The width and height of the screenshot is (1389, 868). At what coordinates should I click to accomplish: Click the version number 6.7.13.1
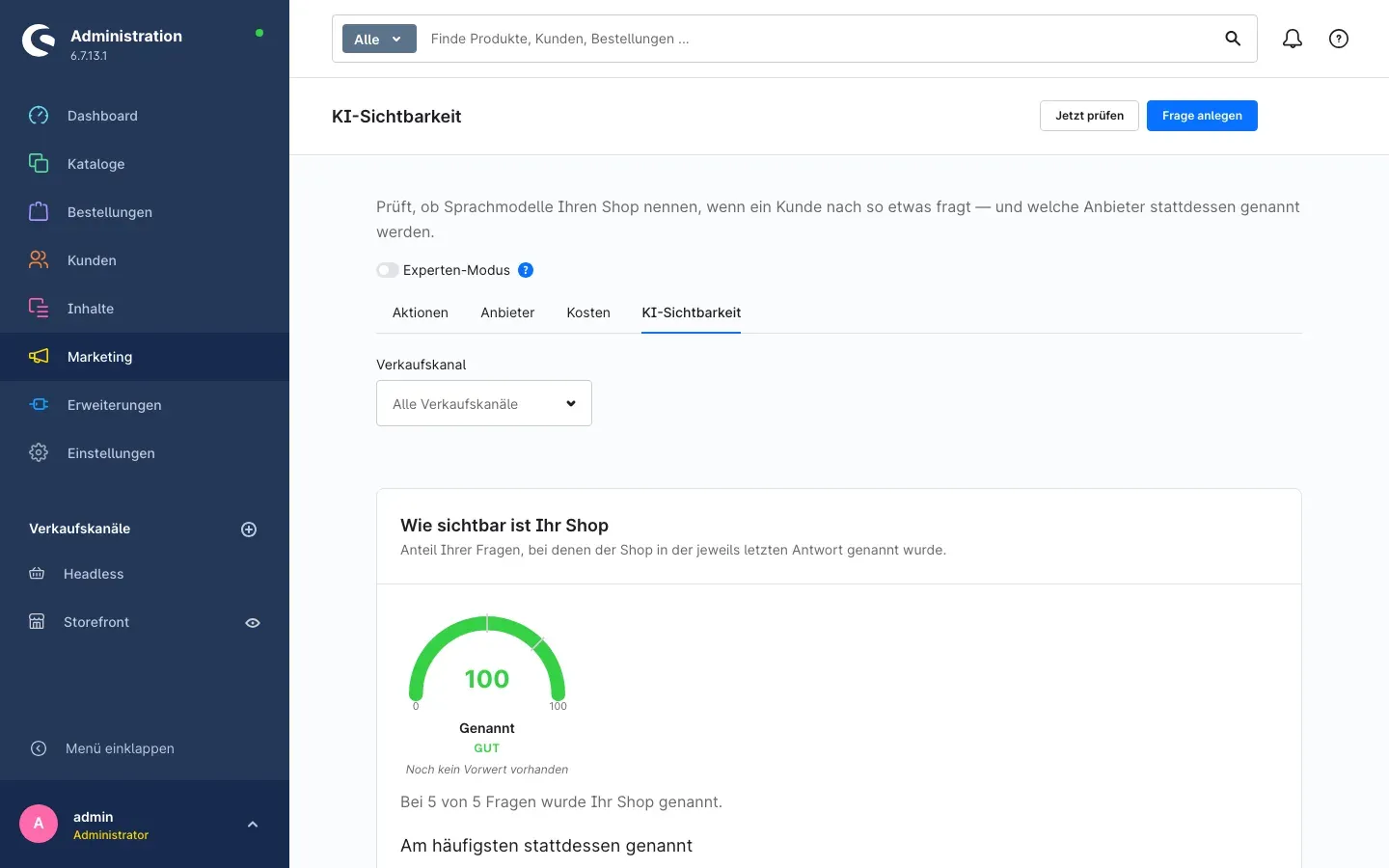89,56
